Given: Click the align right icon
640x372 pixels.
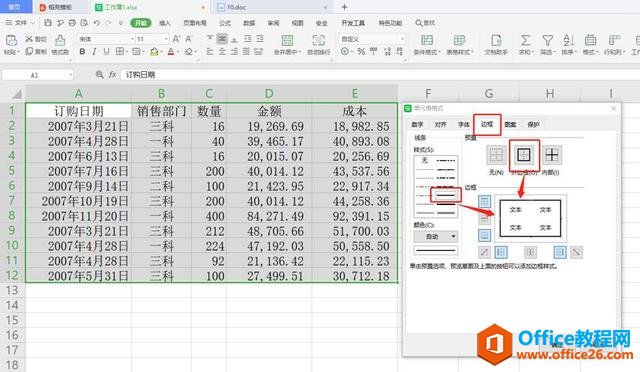Looking at the screenshot, I should pyautogui.click(x=234, y=52).
